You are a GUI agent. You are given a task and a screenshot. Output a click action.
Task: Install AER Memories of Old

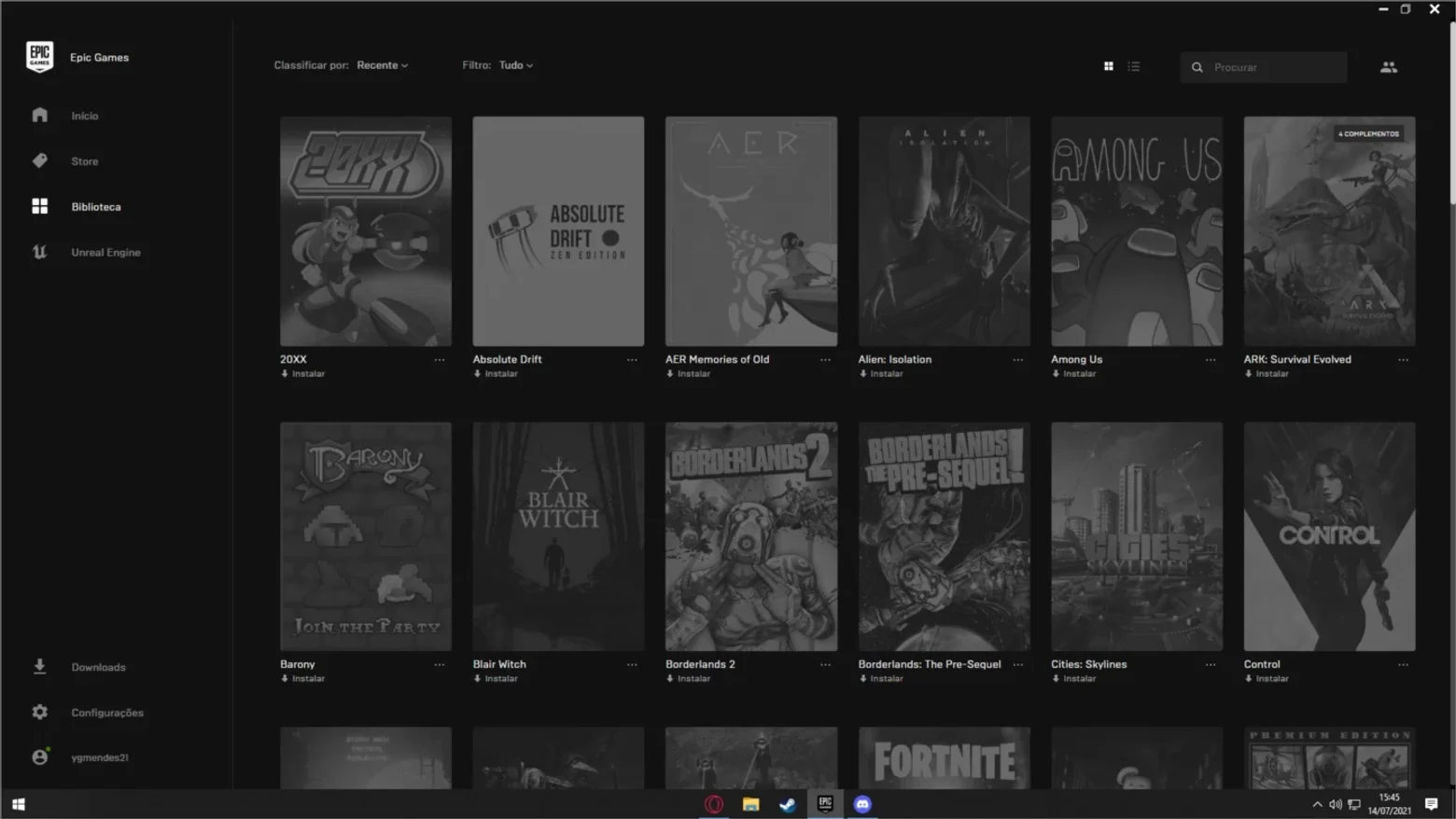click(689, 374)
